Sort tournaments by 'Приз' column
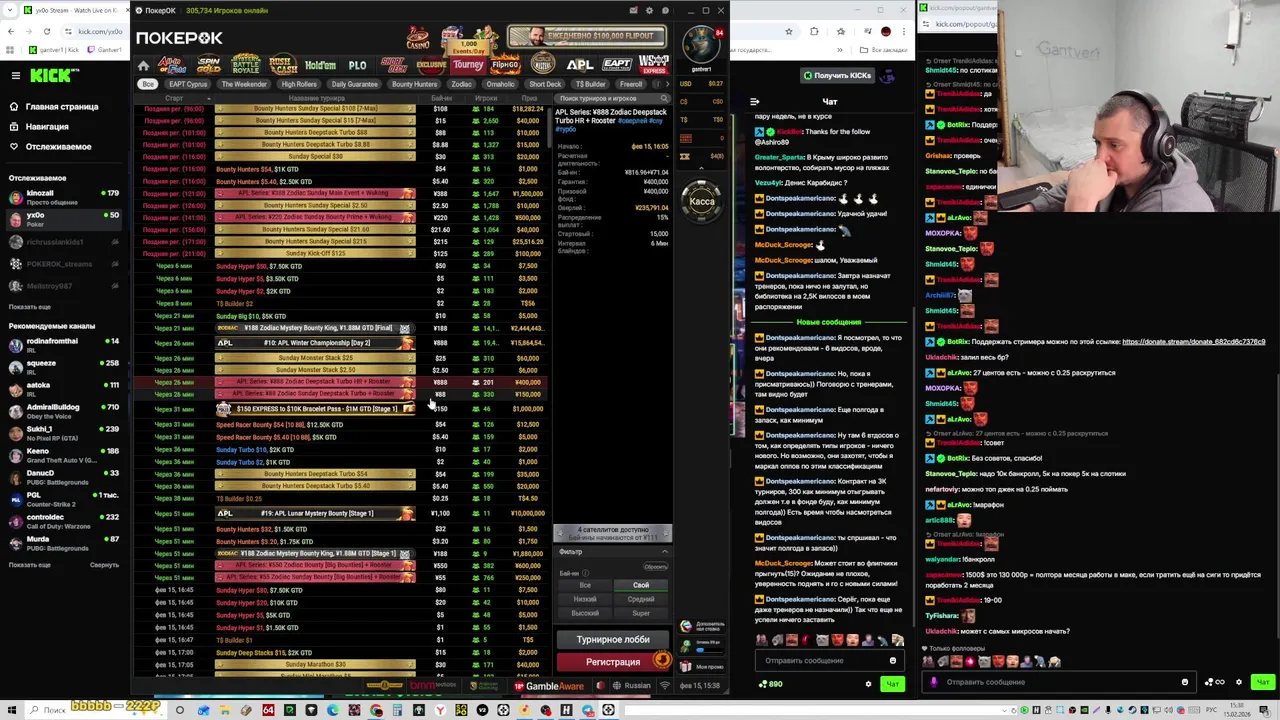Viewport: 1280px width, 720px height. click(528, 99)
